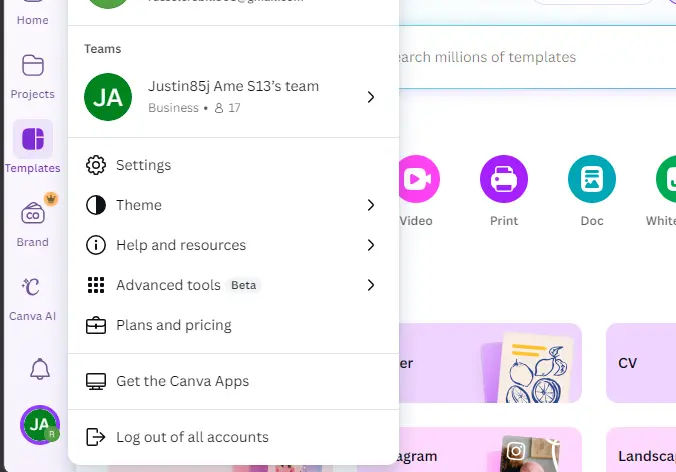This screenshot has height=472, width=676.
Task: Click the JA account avatar in sidebar
Action: (40, 425)
